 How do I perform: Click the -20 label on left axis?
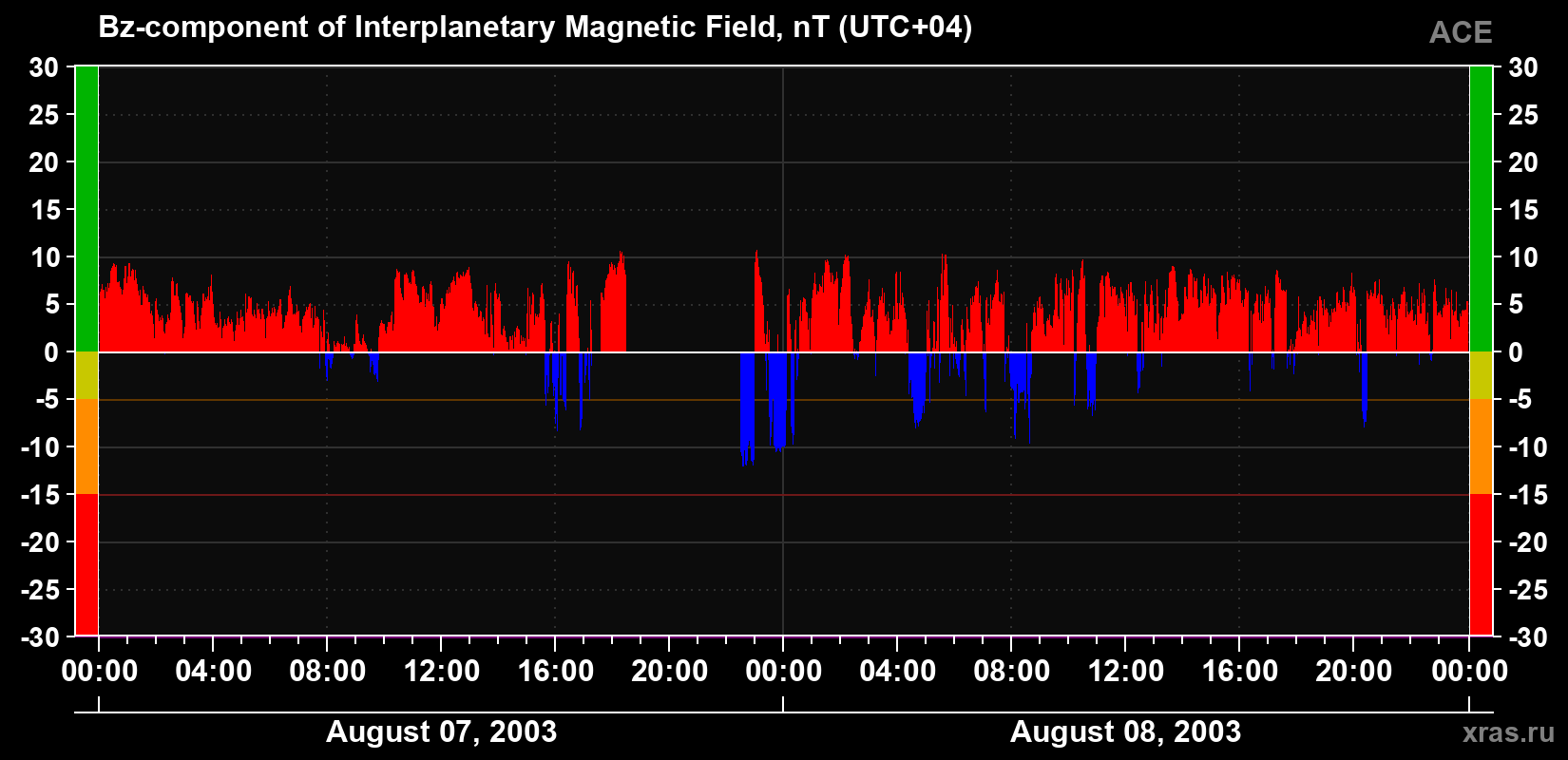click(40, 542)
